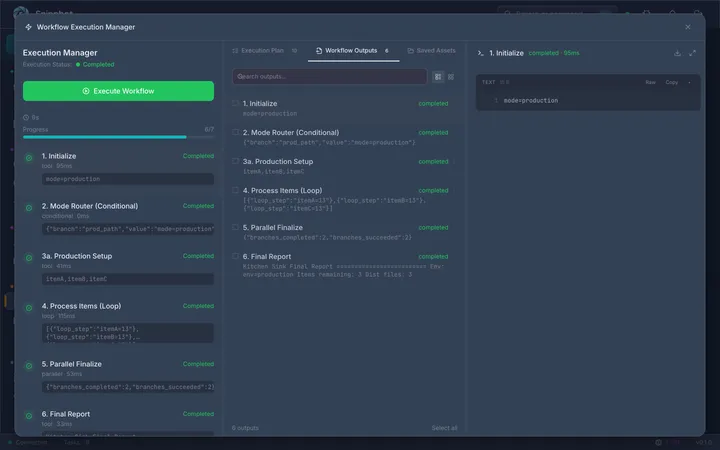This screenshot has height=450, width=720.
Task: Click the Raw view button
Action: [650, 82]
